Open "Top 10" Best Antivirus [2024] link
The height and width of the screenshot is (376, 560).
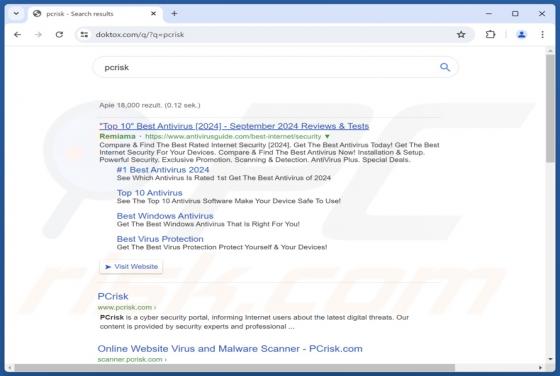(x=234, y=126)
